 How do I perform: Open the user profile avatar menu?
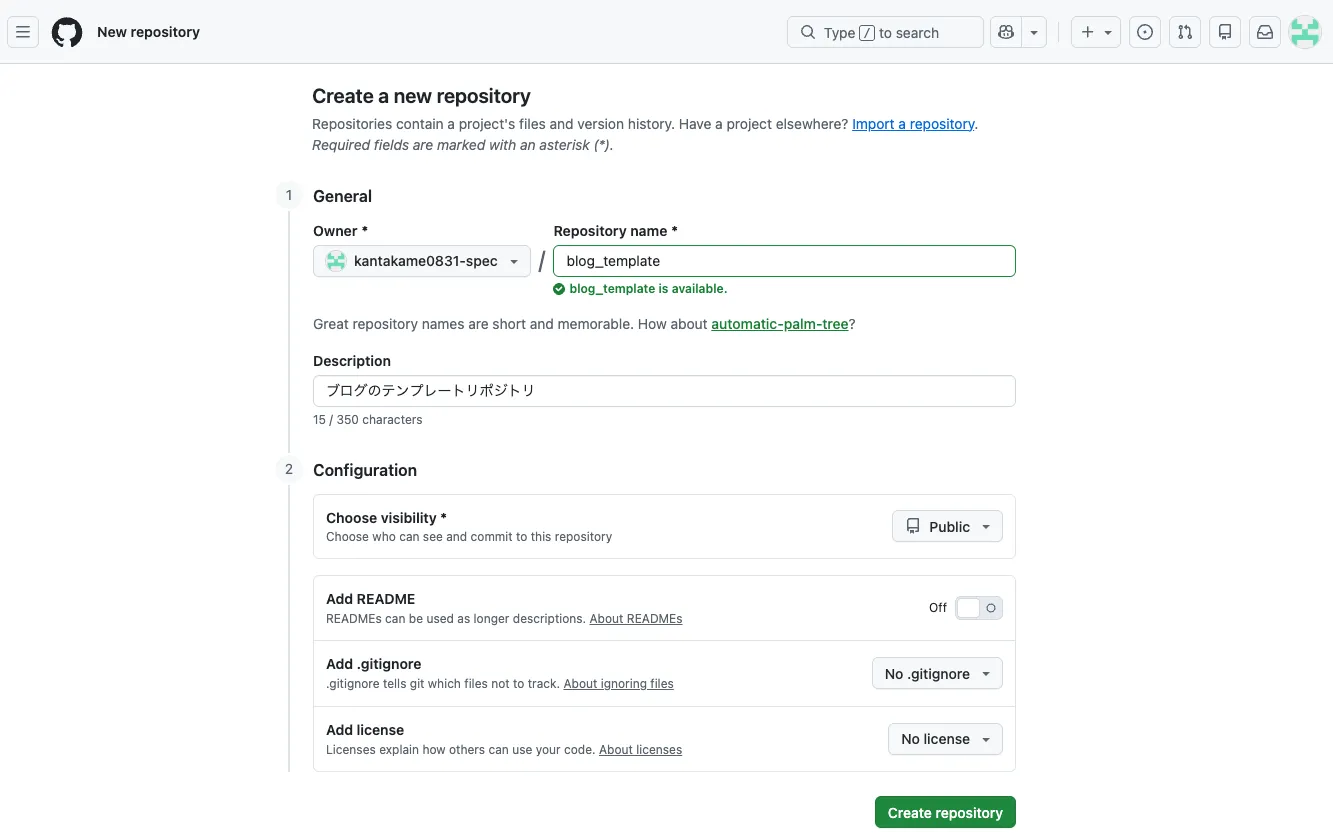[1305, 32]
